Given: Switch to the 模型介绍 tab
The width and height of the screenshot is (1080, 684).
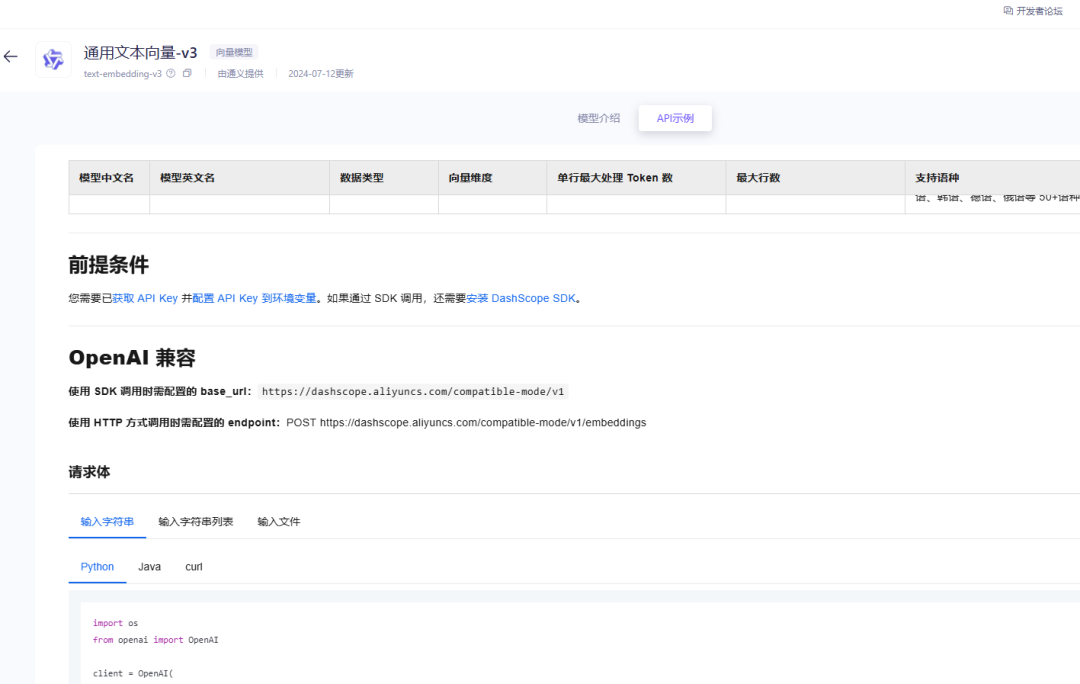Looking at the screenshot, I should point(599,118).
